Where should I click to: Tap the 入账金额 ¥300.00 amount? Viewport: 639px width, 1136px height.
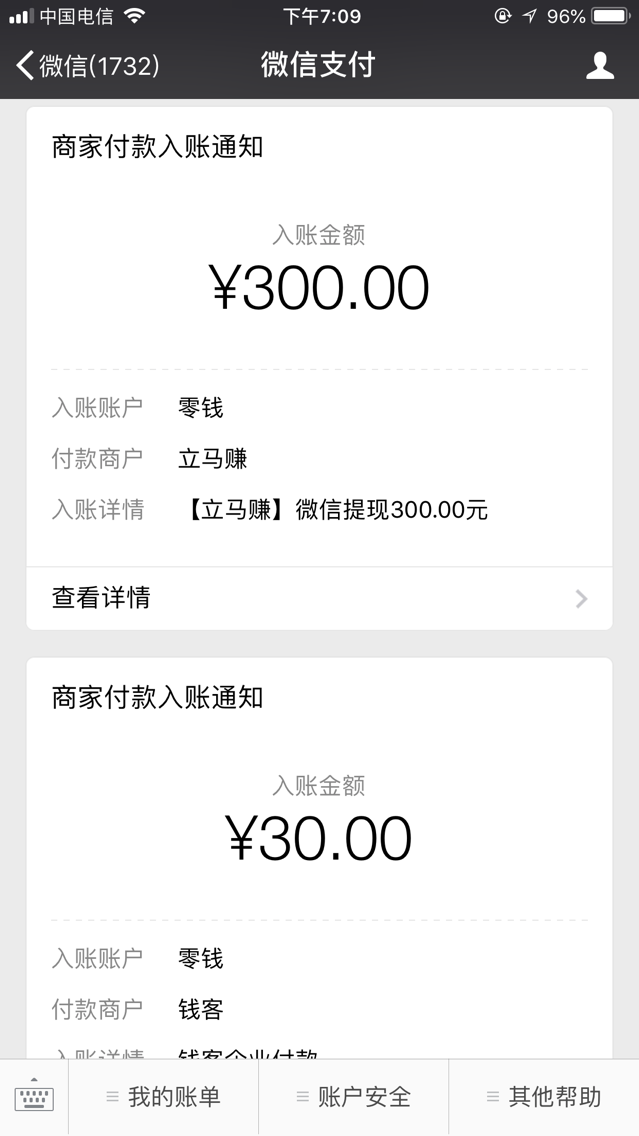[x=319, y=287]
